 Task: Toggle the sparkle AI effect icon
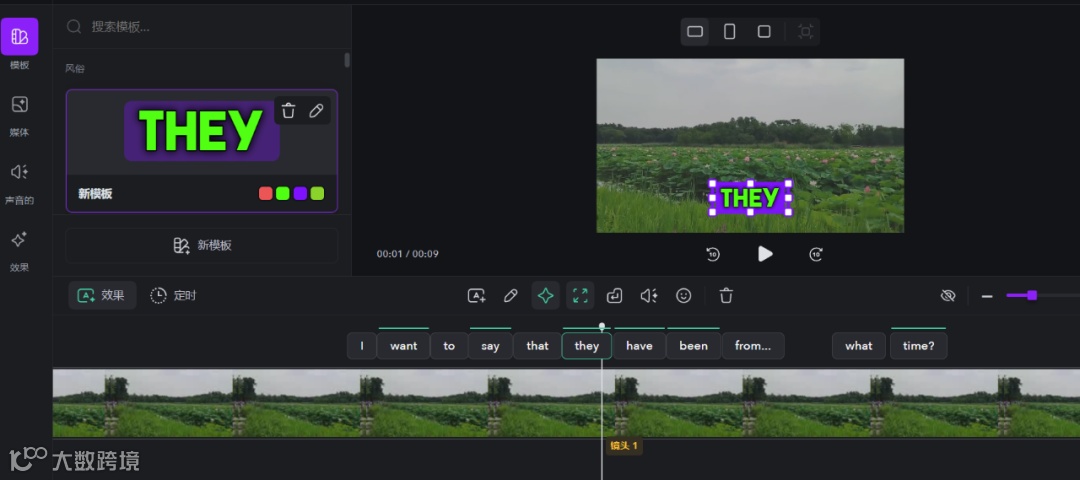tap(545, 295)
